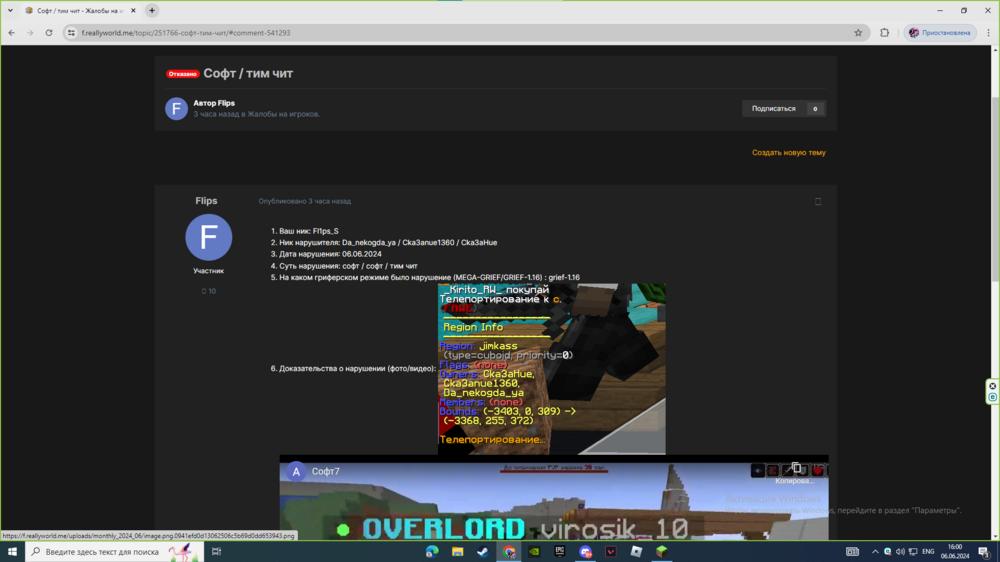
Task: Open NVIDIA app from the taskbar
Action: (x=534, y=552)
